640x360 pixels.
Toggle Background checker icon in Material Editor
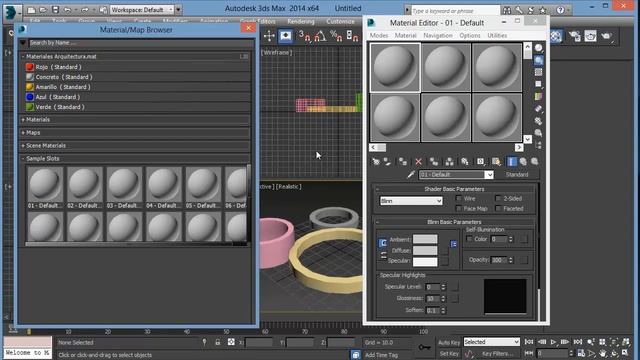click(x=539, y=72)
